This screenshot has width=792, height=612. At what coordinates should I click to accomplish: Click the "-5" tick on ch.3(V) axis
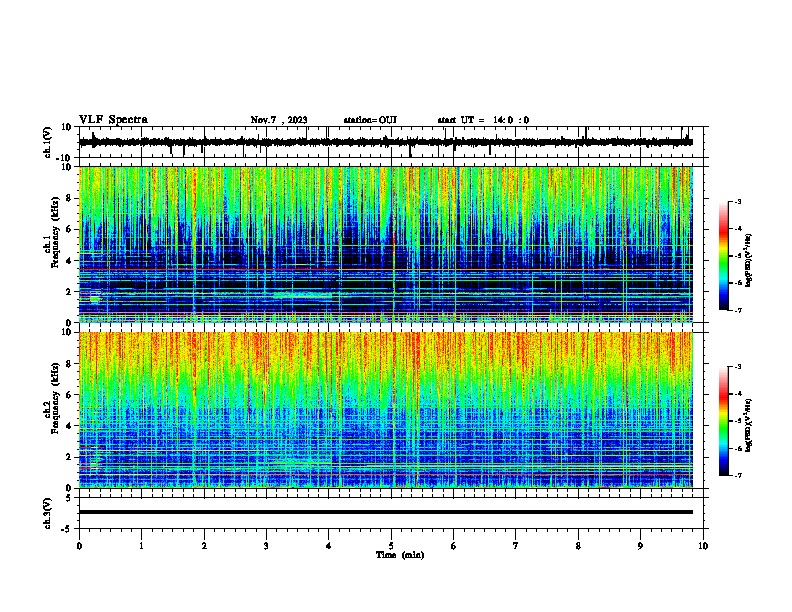point(67,529)
